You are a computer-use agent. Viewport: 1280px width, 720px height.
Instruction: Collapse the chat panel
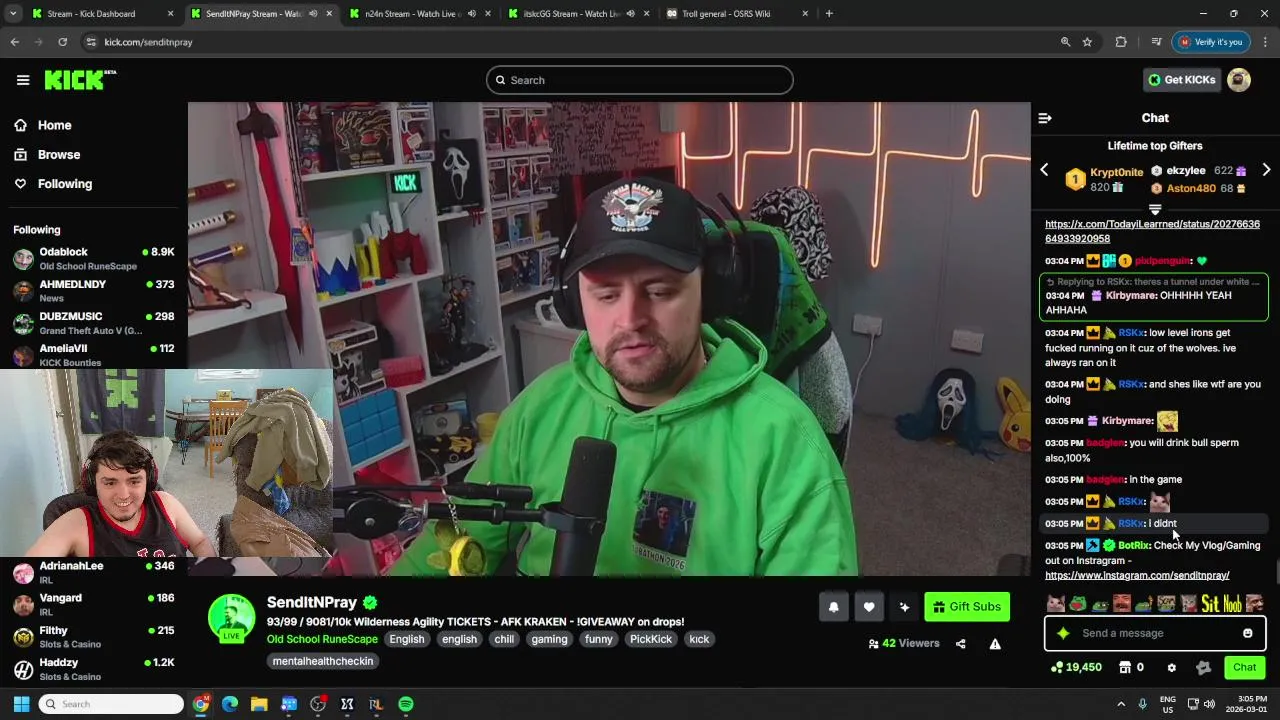tap(1045, 118)
